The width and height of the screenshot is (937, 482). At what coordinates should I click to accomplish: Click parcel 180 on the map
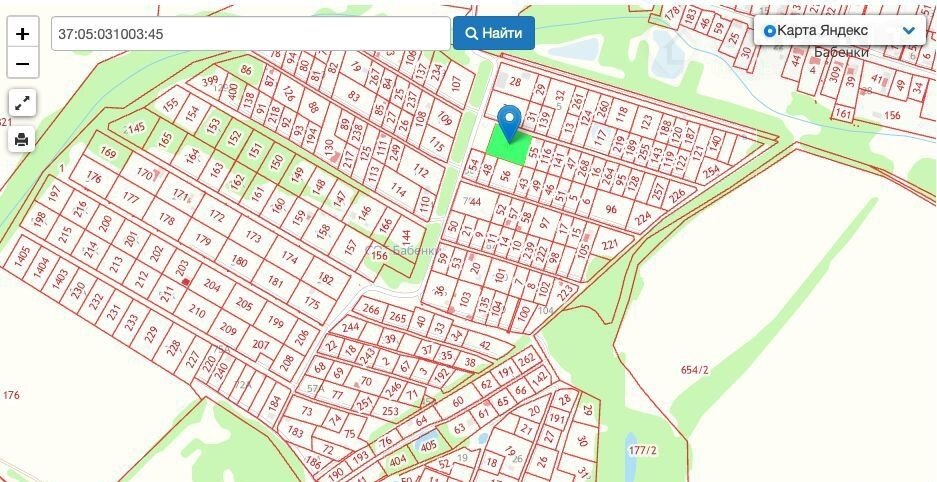point(239,261)
